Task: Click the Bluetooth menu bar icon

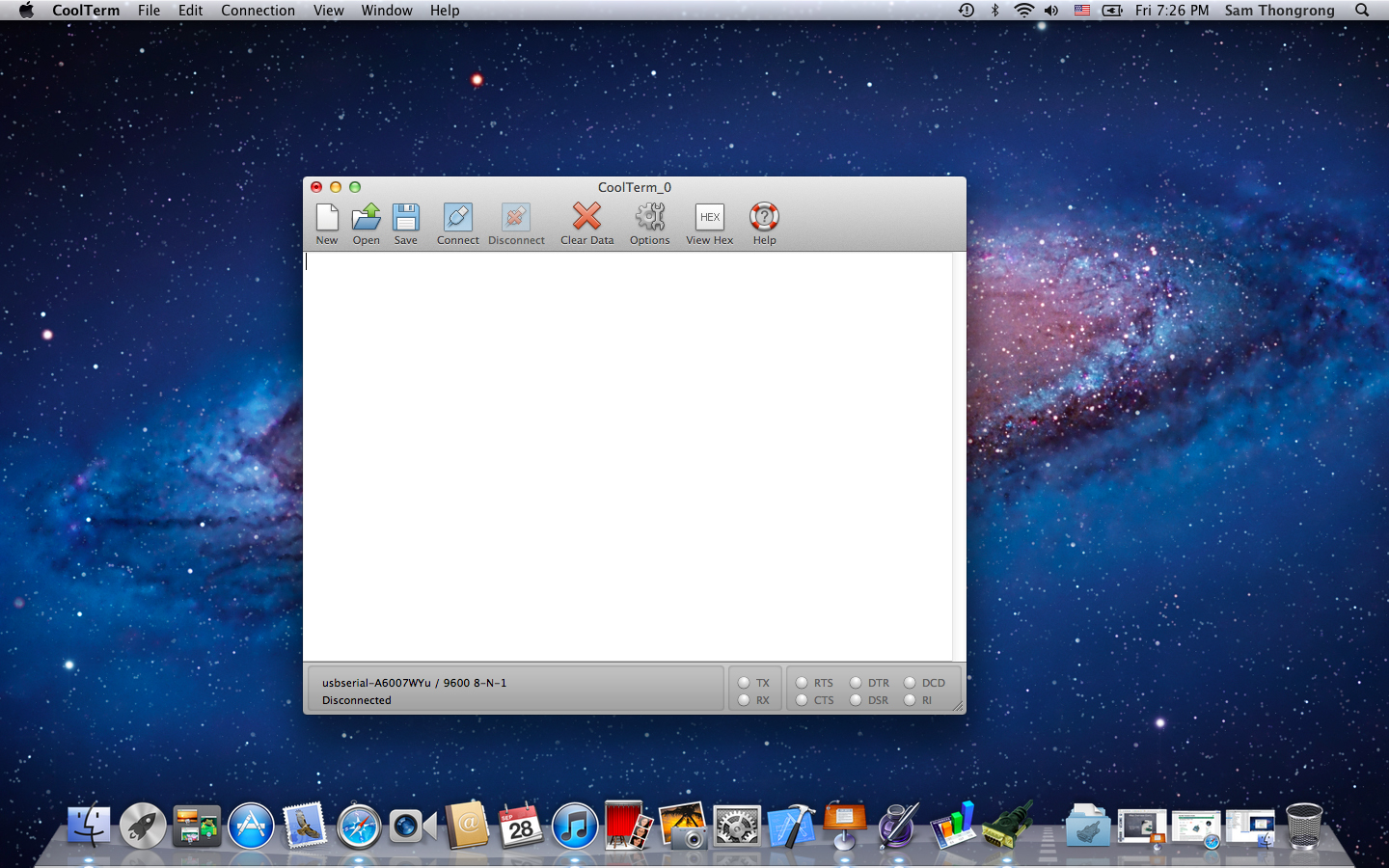Action: [x=995, y=11]
